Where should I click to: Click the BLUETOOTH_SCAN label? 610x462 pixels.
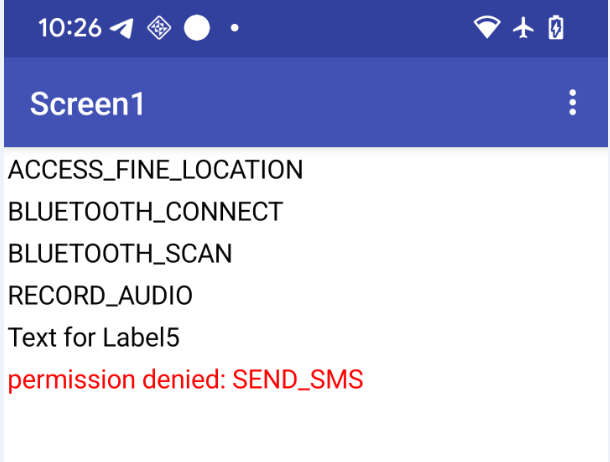tap(120, 254)
